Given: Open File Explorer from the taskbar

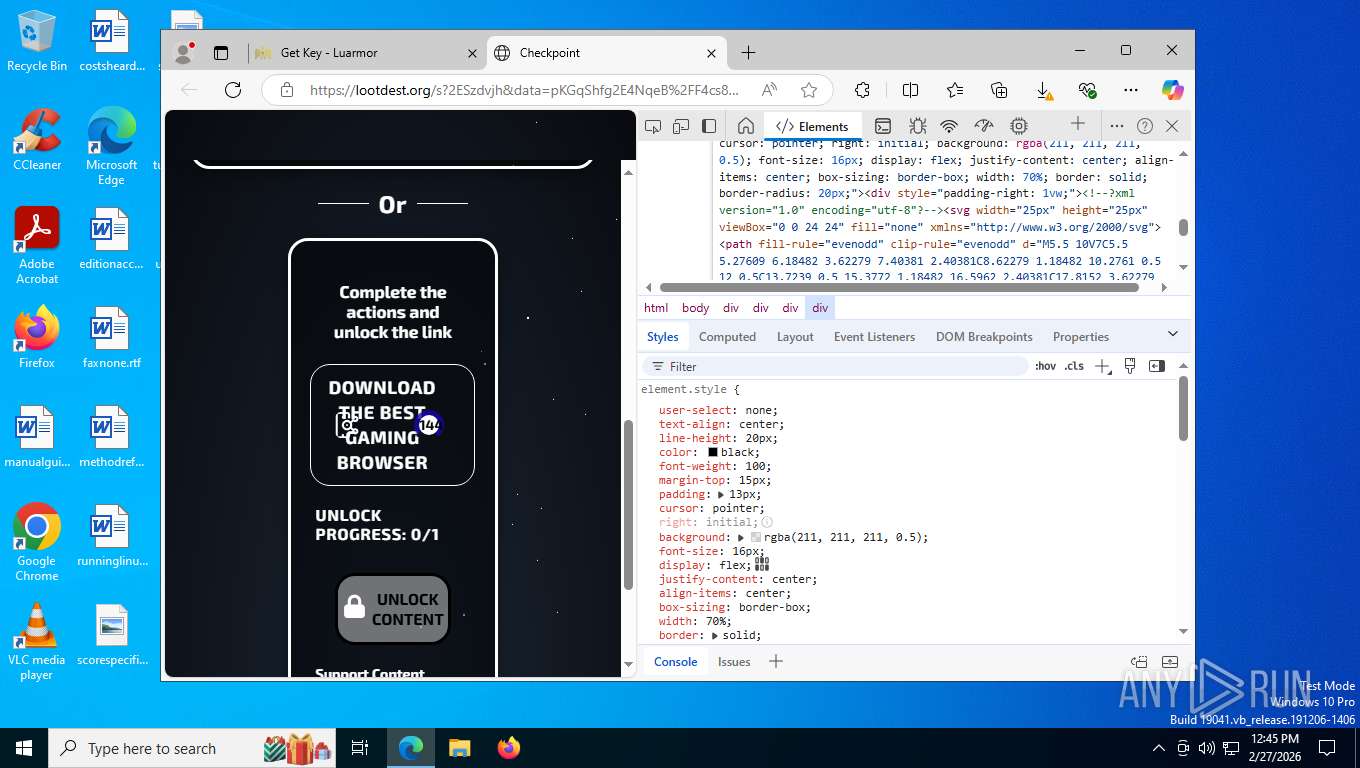Looking at the screenshot, I should 459,747.
